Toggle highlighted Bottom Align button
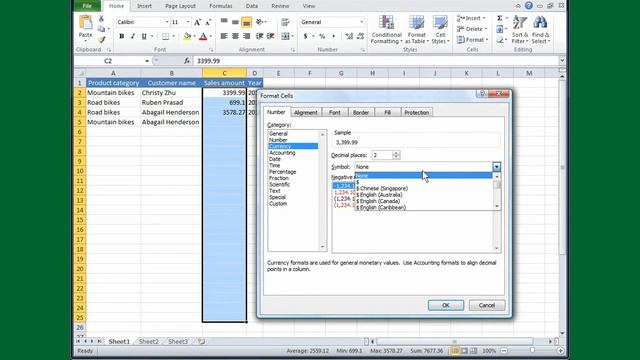 [246, 22]
